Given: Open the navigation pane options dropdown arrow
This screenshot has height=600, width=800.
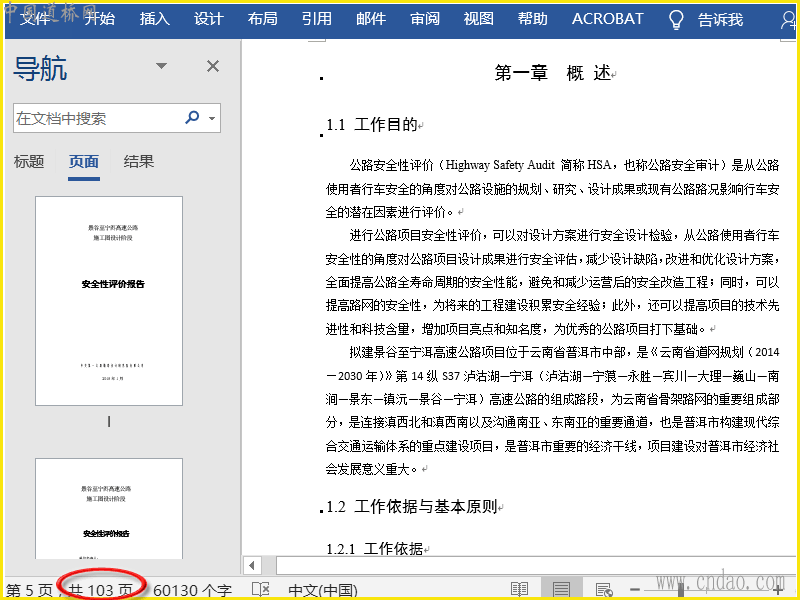Looking at the screenshot, I should (161, 66).
